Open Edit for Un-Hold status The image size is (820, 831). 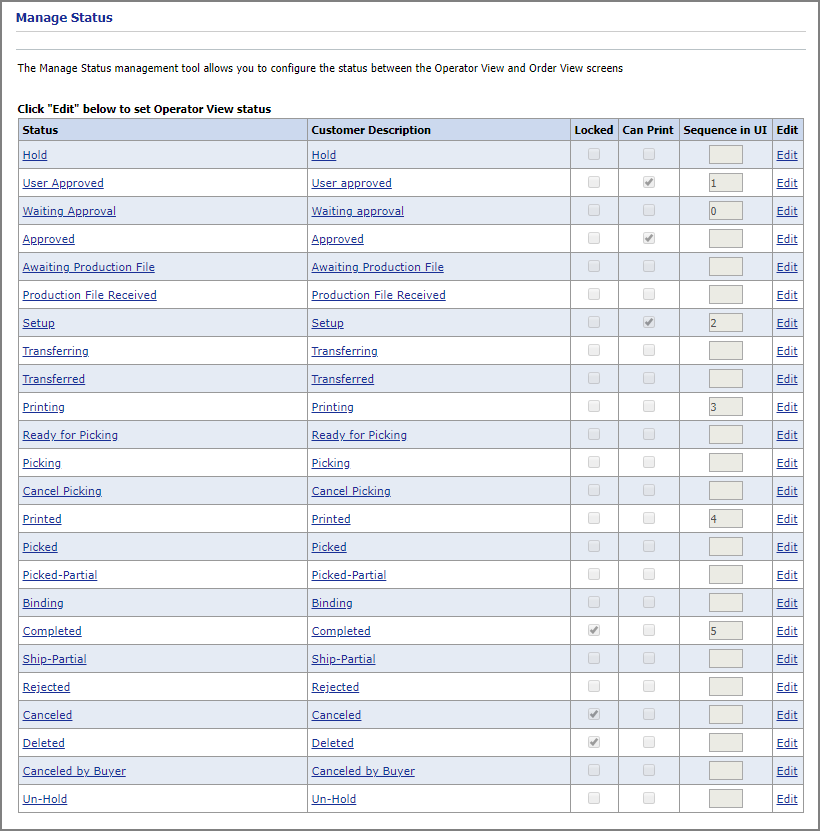click(787, 799)
